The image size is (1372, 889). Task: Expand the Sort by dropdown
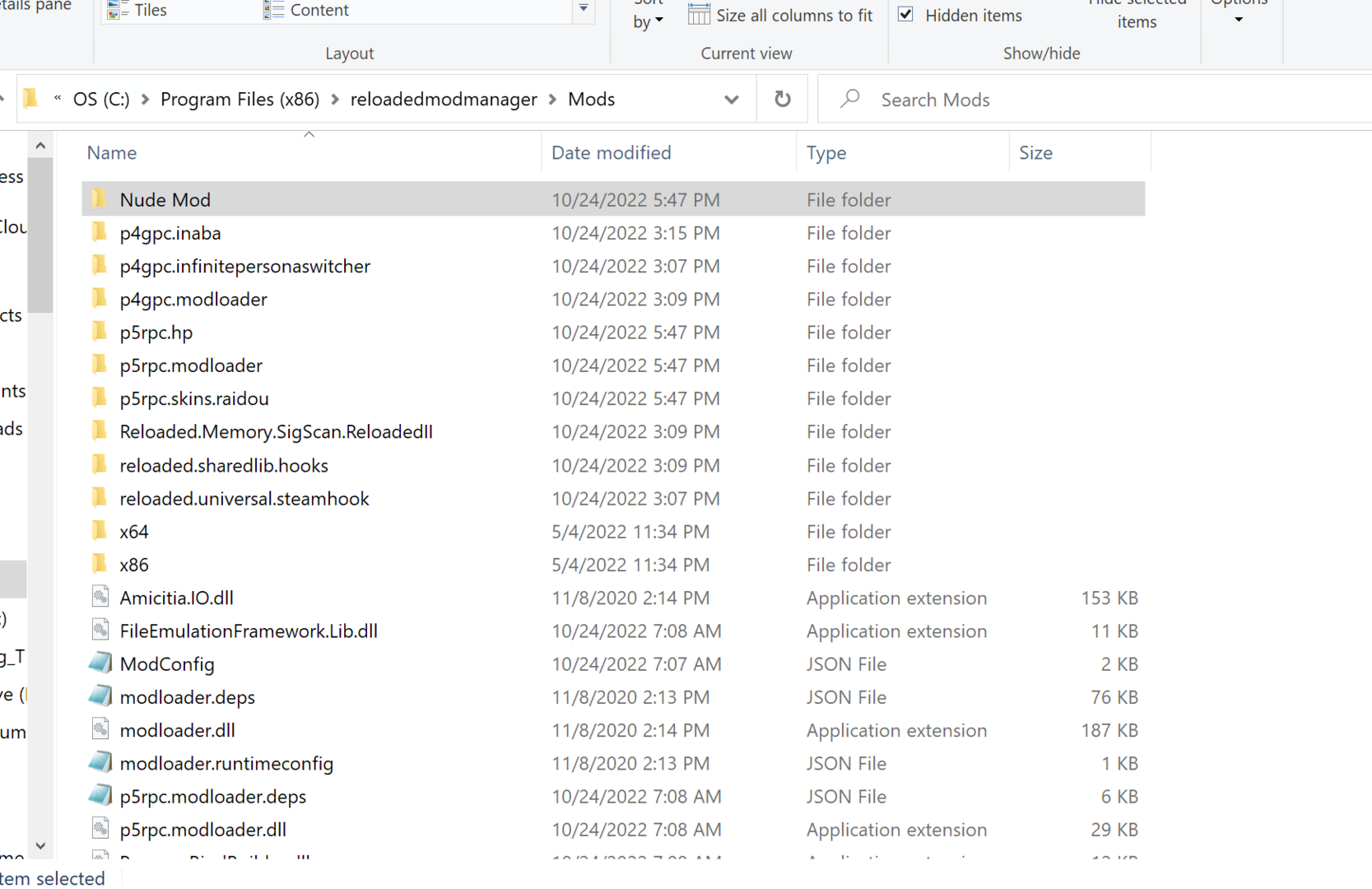coord(659,21)
